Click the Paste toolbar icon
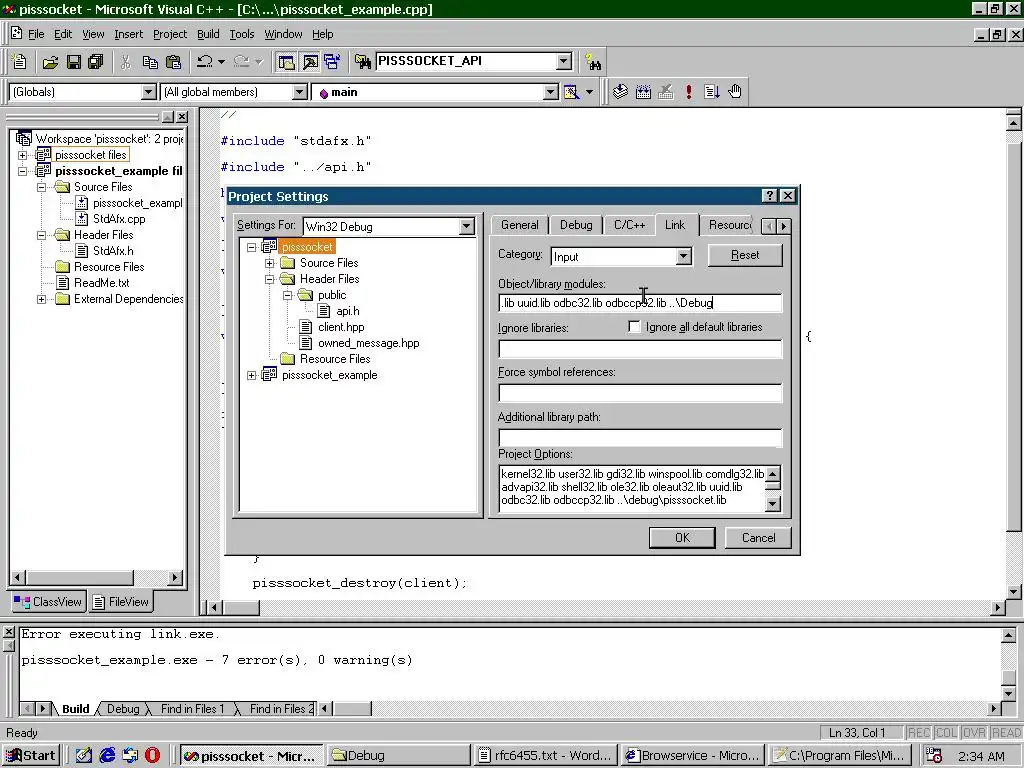This screenshot has width=1024, height=768. point(174,62)
